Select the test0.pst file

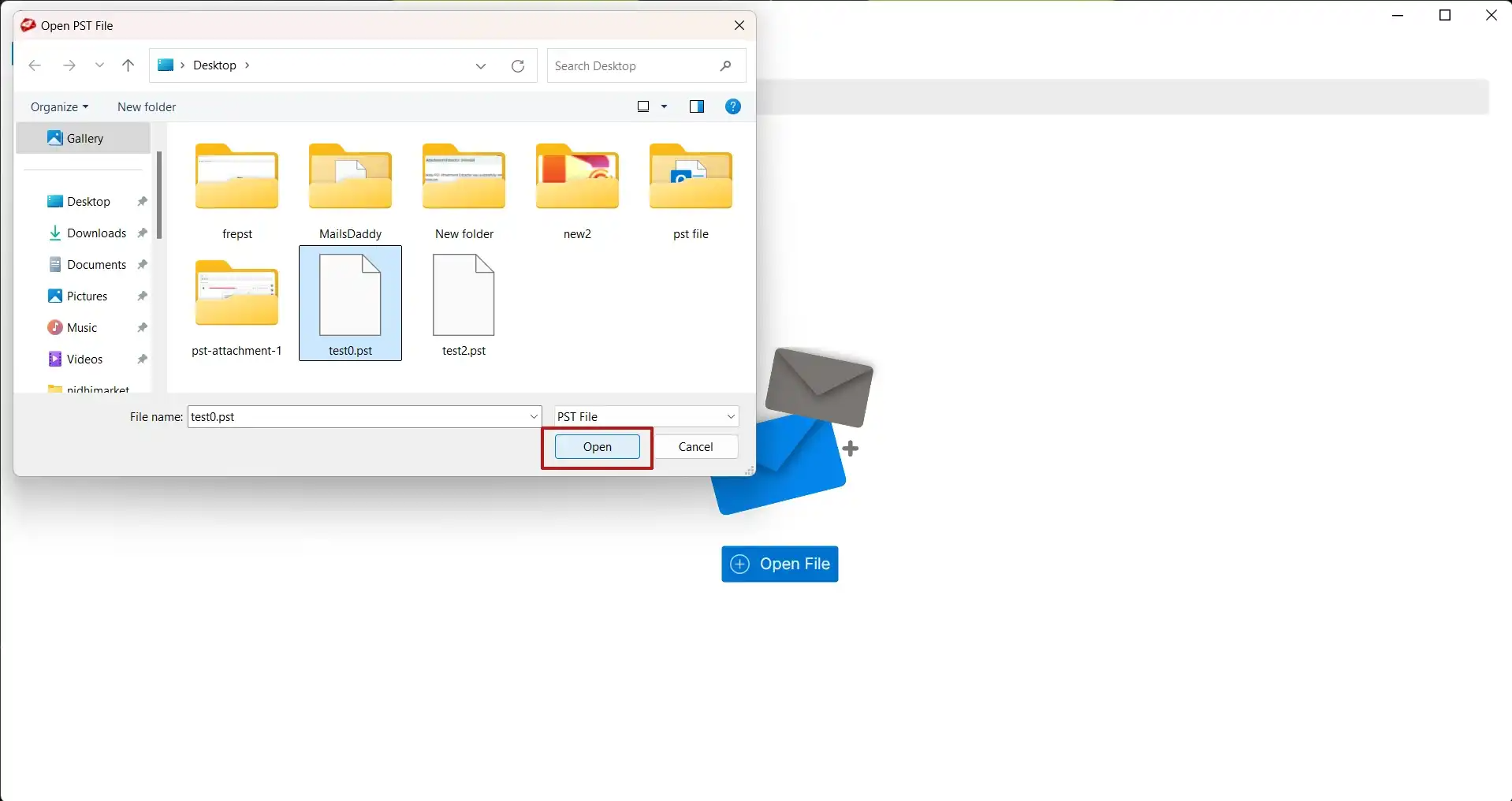click(351, 304)
